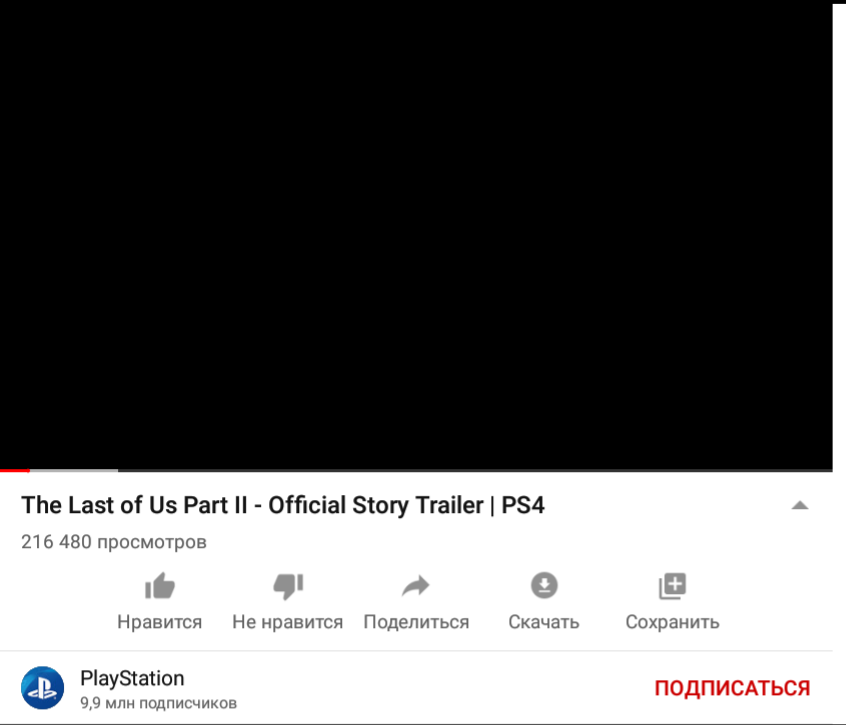Image resolution: width=846 pixels, height=725 pixels.
Task: Click the red played portion of progress bar
Action: (15, 470)
